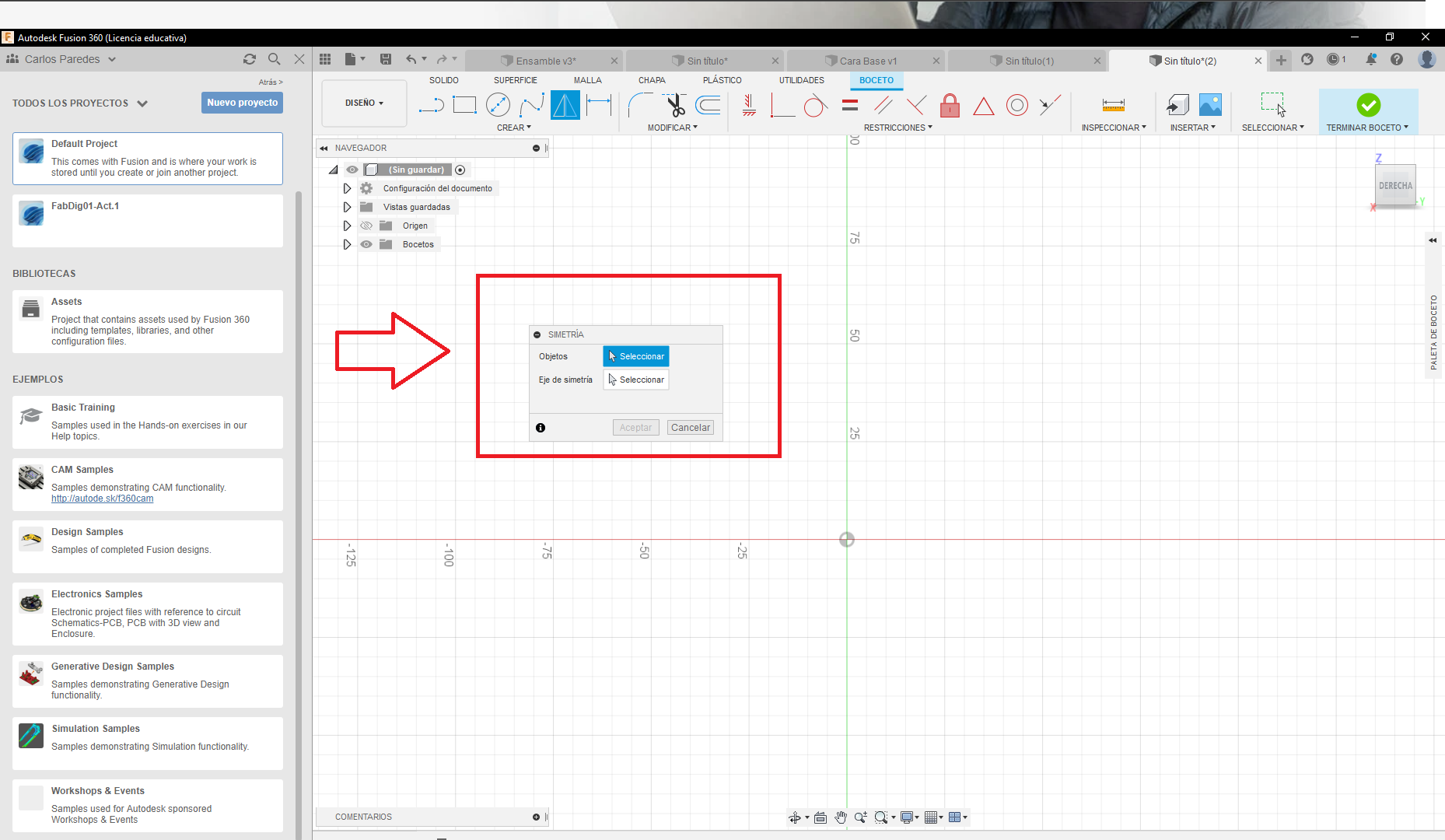Select the Rectangle sketch tool
Viewport: 1445px width, 840px height.
464,105
